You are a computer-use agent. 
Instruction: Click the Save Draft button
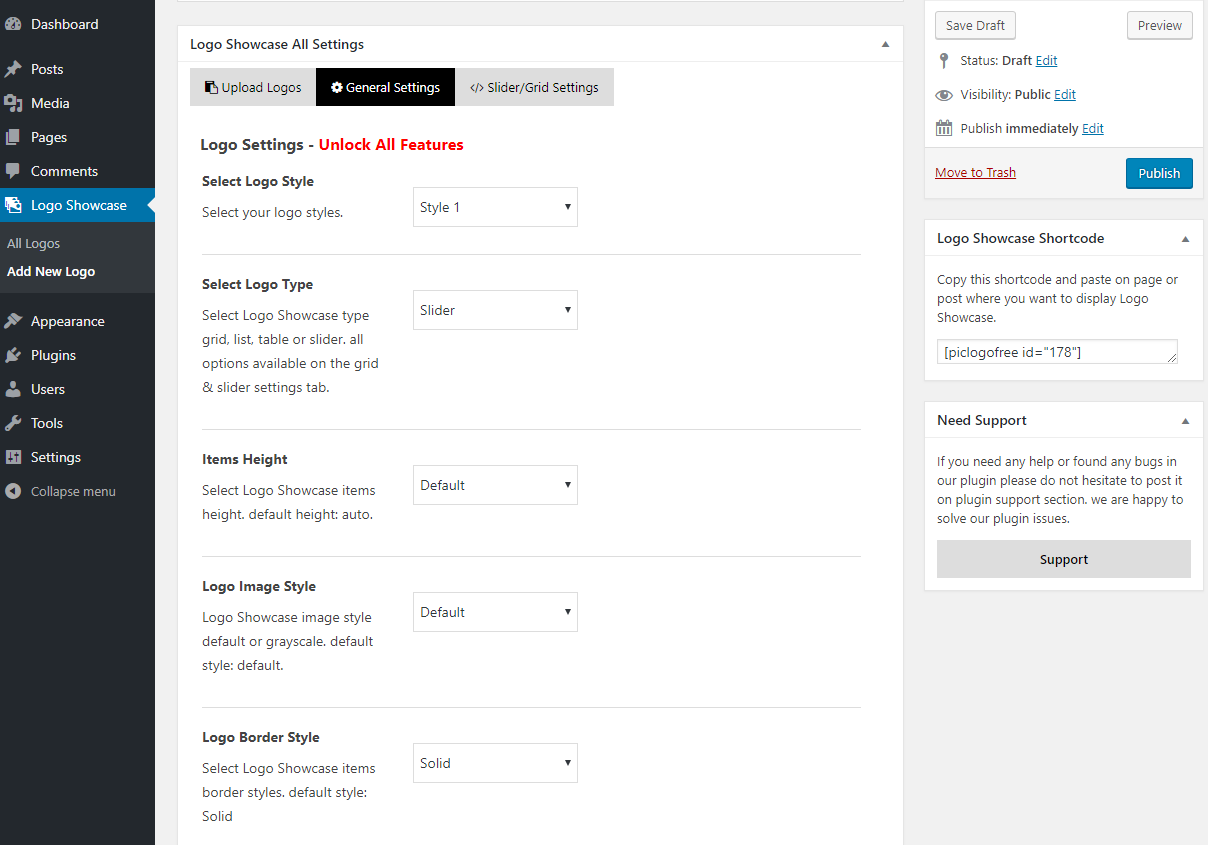(976, 26)
